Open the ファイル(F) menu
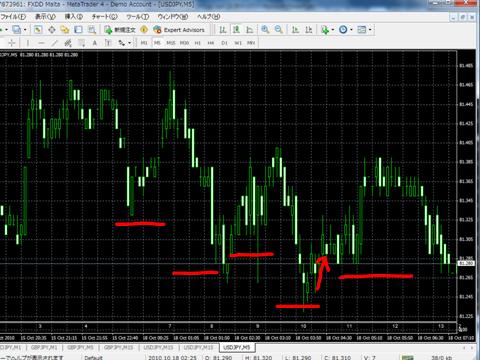480x360 pixels. 13,16
